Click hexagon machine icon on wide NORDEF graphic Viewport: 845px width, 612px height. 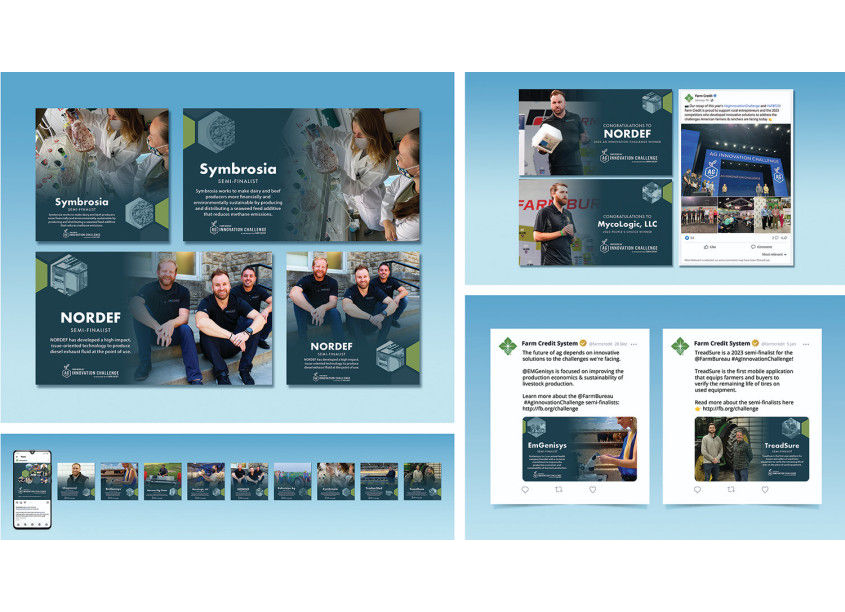(x=69, y=275)
